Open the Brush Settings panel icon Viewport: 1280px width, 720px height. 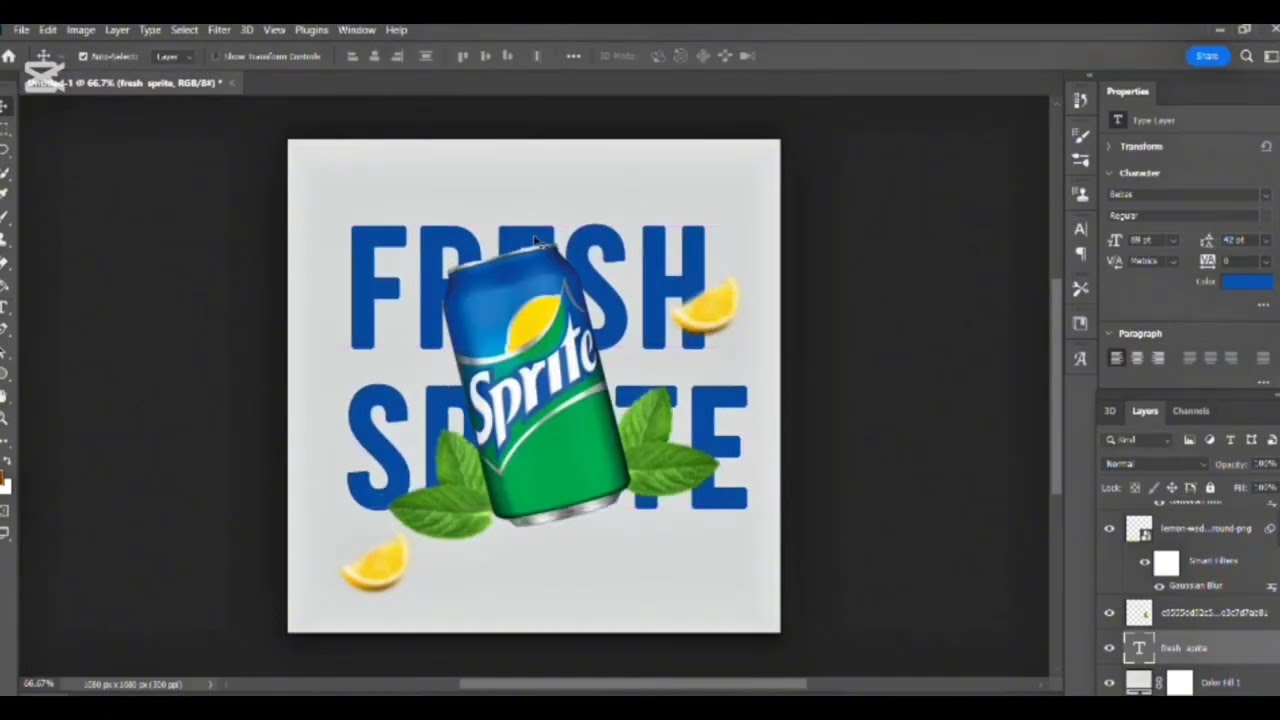1080,135
